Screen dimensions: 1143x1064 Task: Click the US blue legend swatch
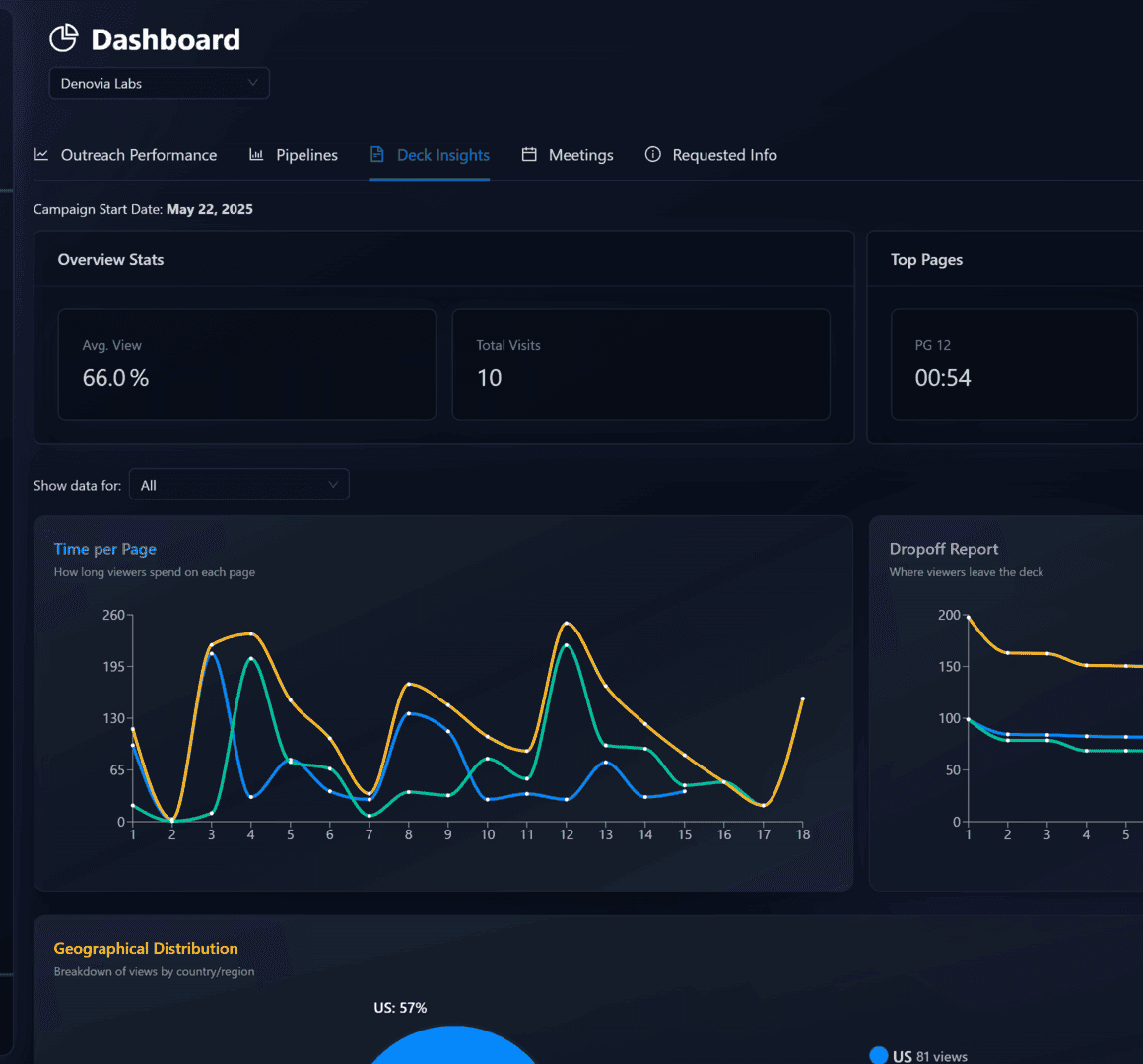point(878,1055)
